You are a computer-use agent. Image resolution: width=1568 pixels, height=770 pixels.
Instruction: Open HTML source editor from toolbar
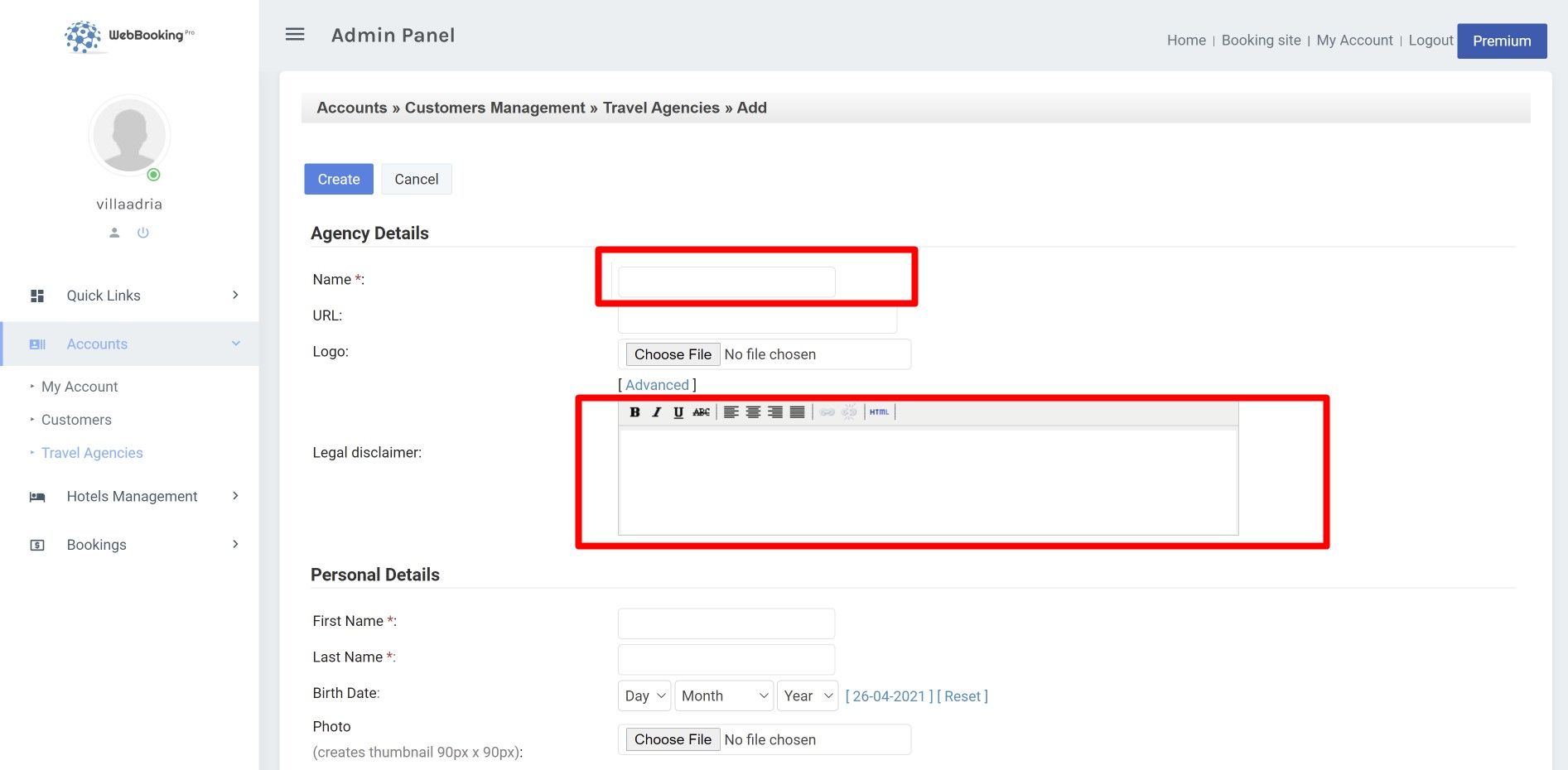click(x=879, y=412)
